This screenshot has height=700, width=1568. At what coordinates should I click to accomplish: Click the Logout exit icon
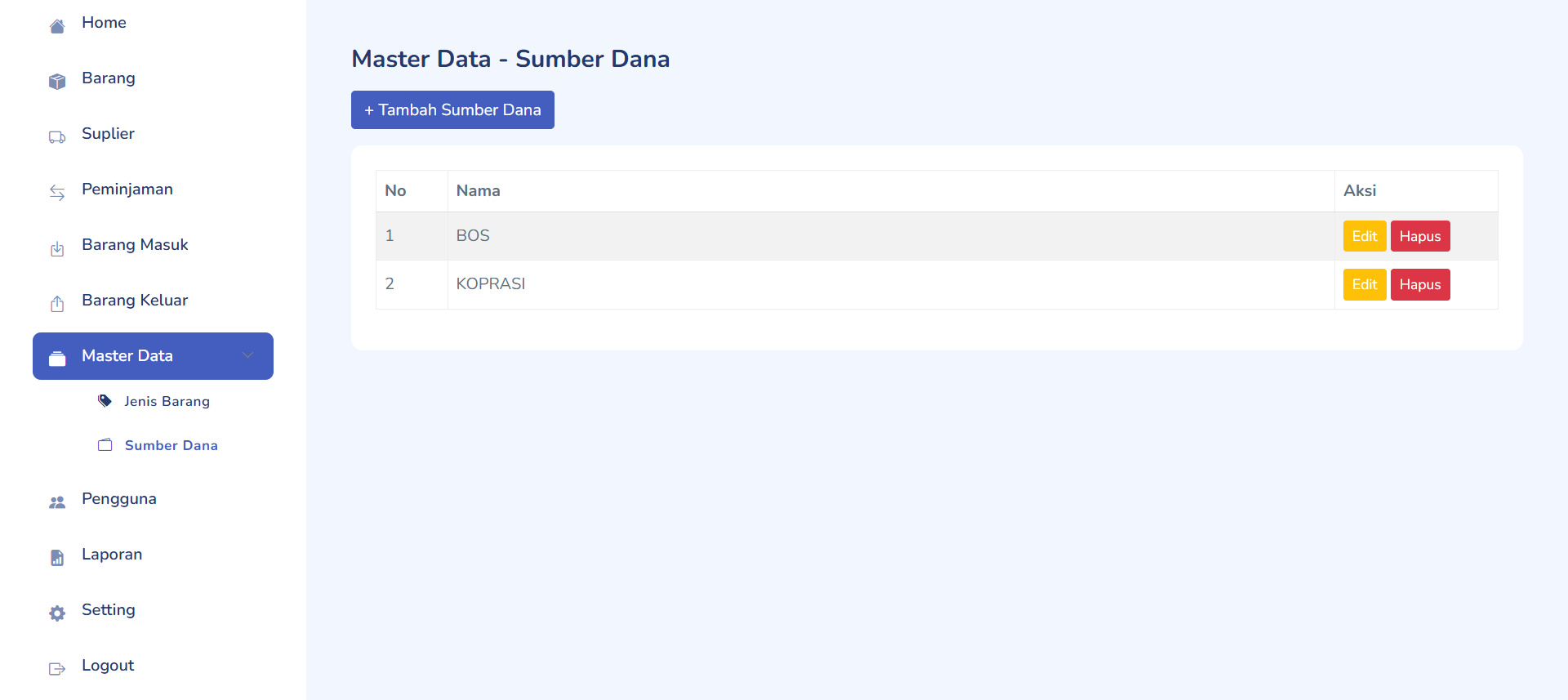(x=57, y=669)
